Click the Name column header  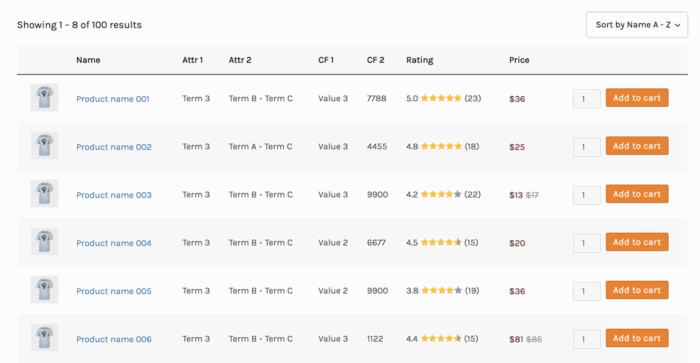coord(88,60)
